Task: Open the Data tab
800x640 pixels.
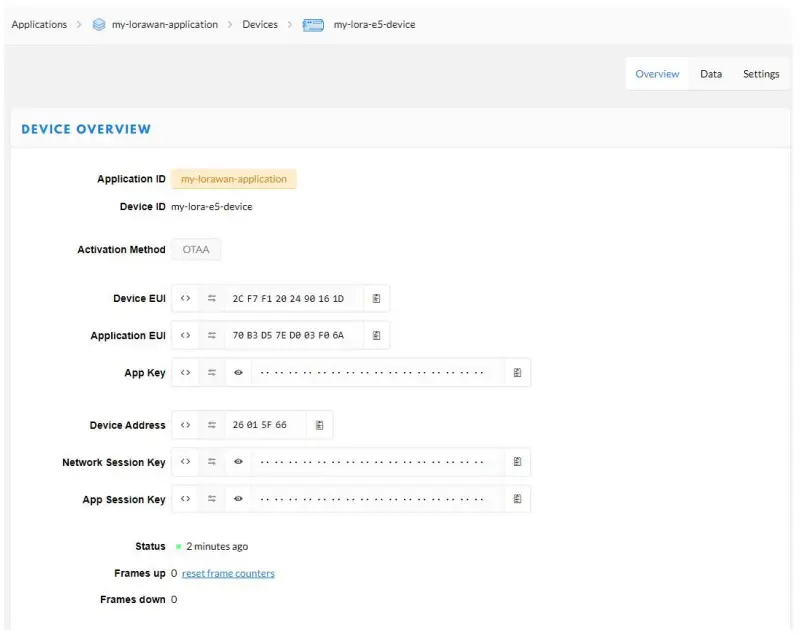Action: click(x=711, y=74)
